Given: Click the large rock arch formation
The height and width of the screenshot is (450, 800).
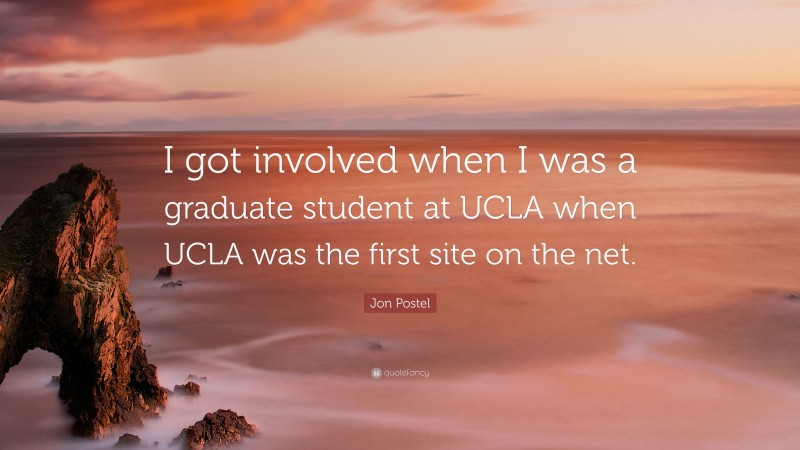Looking at the screenshot, I should (x=70, y=300).
